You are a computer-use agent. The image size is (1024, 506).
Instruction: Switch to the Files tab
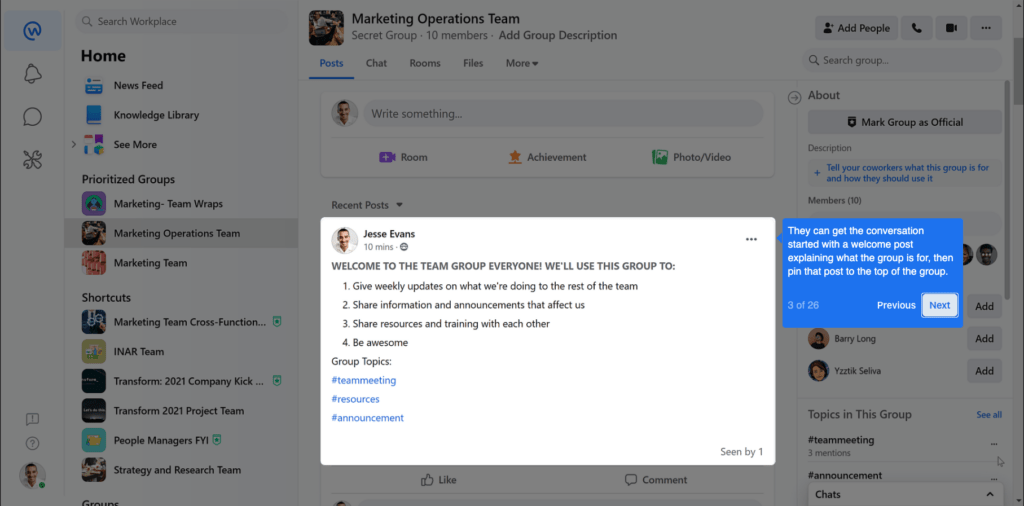tap(473, 63)
